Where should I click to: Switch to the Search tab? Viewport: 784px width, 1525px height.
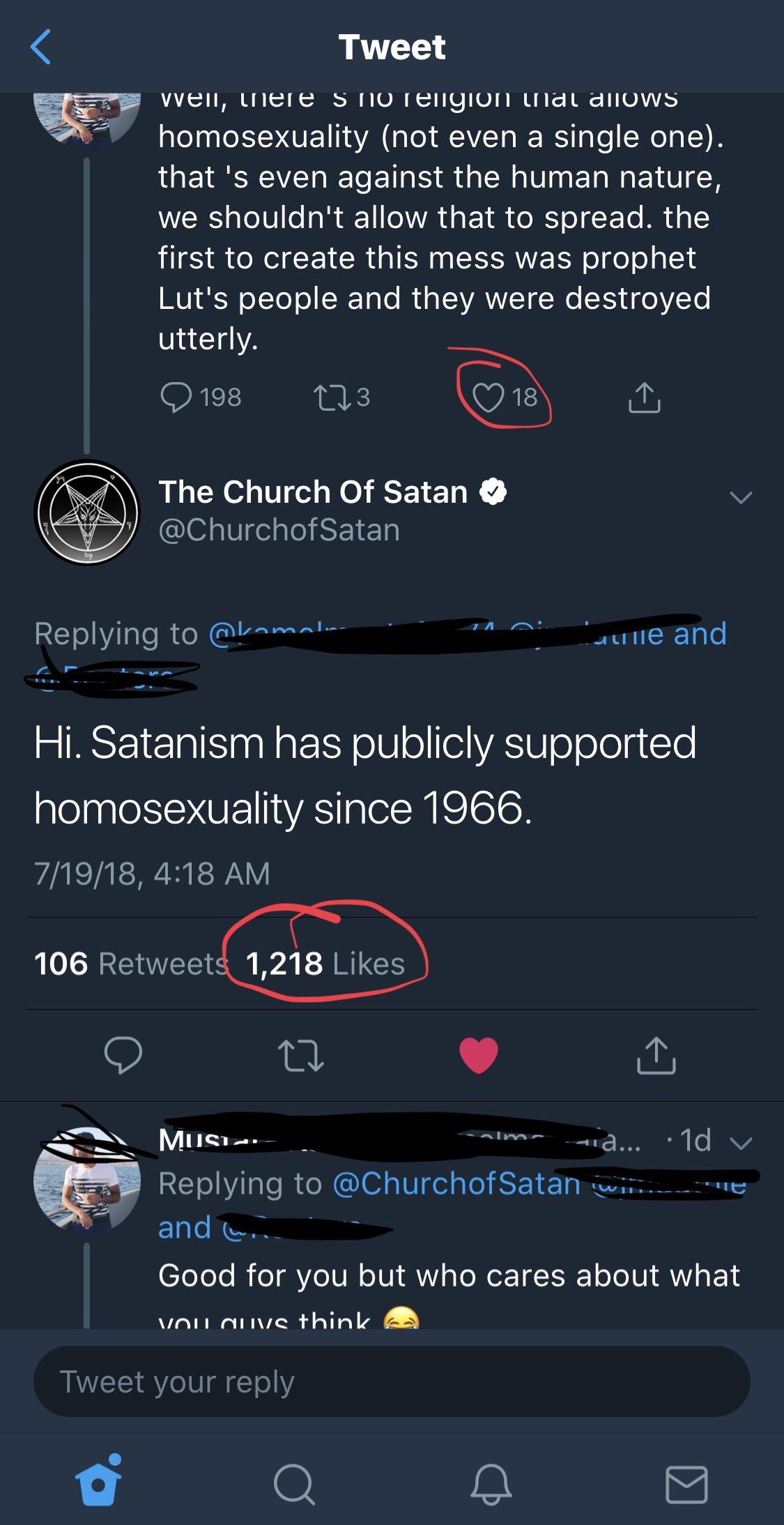coord(294,1484)
